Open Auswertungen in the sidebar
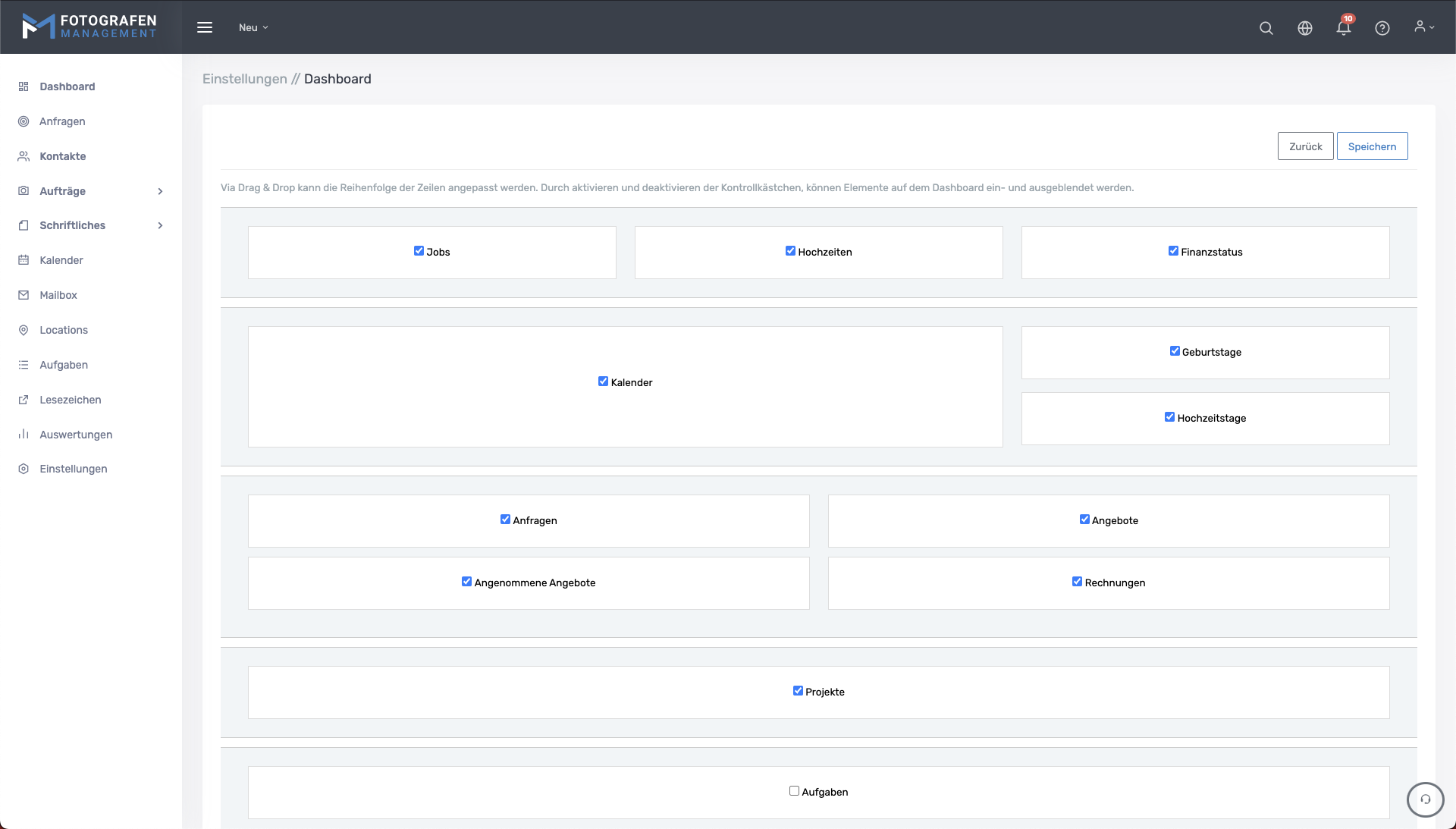 (76, 435)
